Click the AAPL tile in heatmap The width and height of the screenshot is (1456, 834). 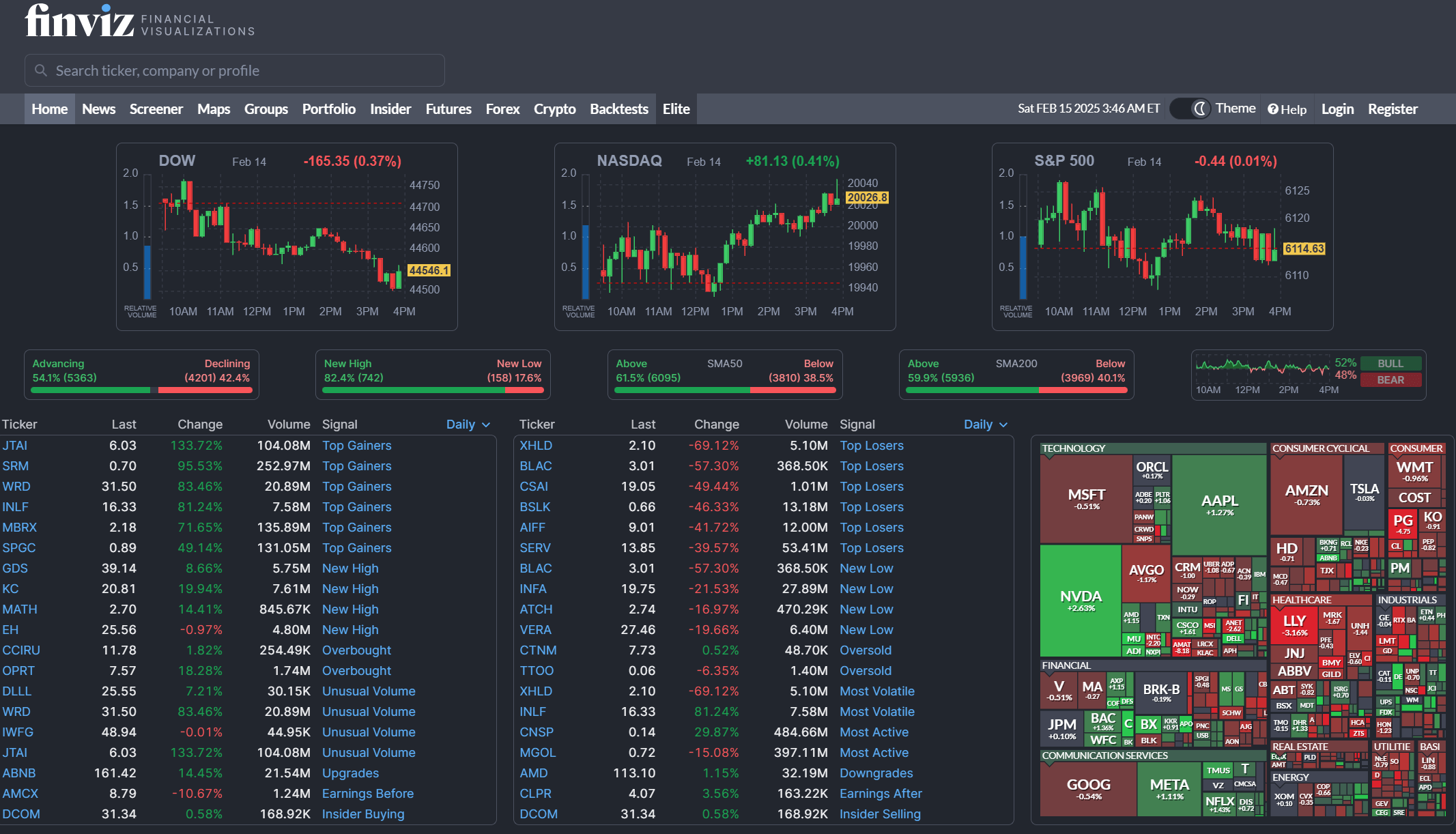tap(1219, 505)
